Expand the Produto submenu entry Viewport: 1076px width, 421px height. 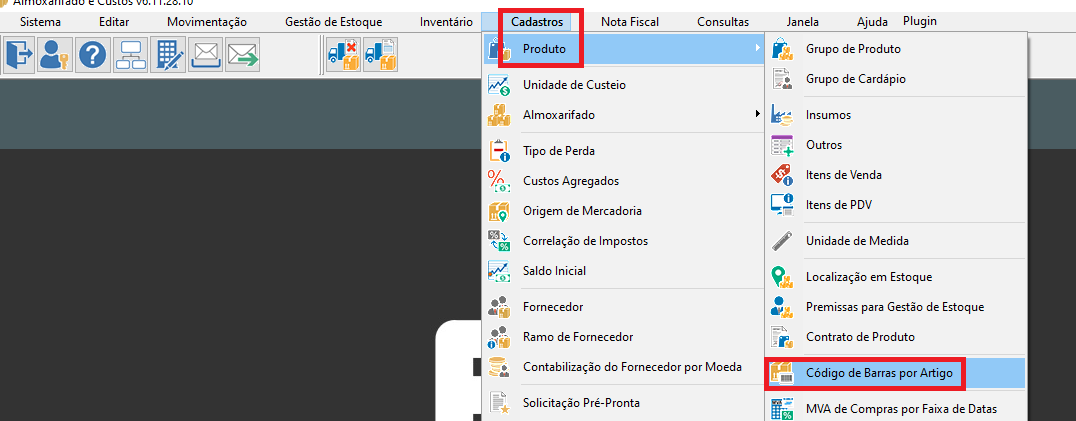click(624, 49)
